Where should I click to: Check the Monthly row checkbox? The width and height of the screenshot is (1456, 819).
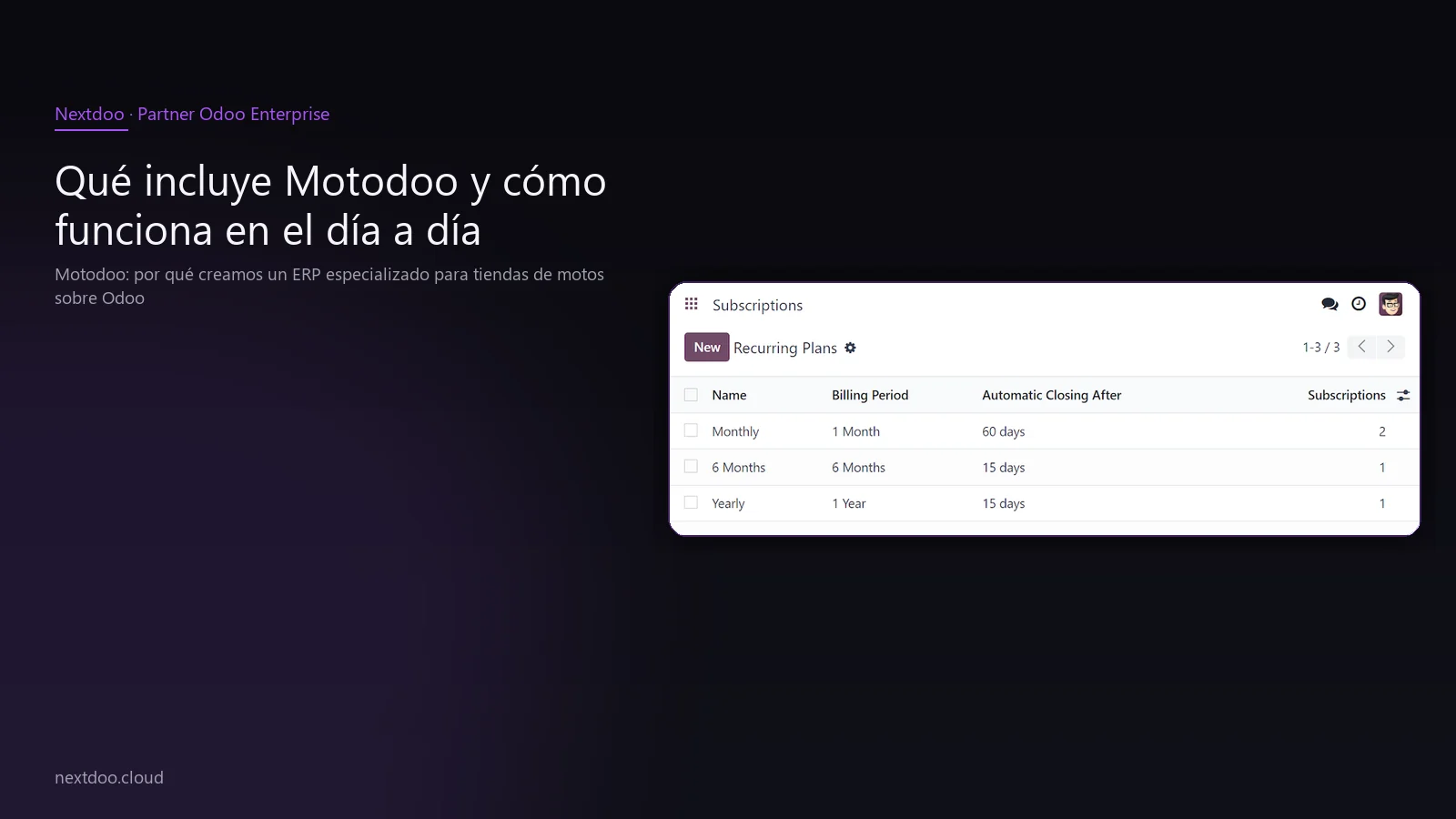click(x=691, y=430)
